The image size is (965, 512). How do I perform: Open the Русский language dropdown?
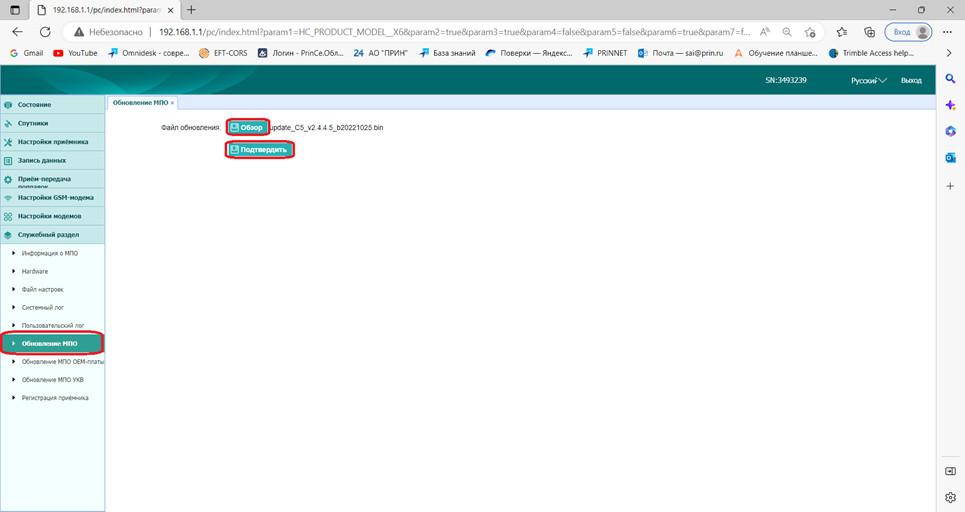[x=868, y=81]
